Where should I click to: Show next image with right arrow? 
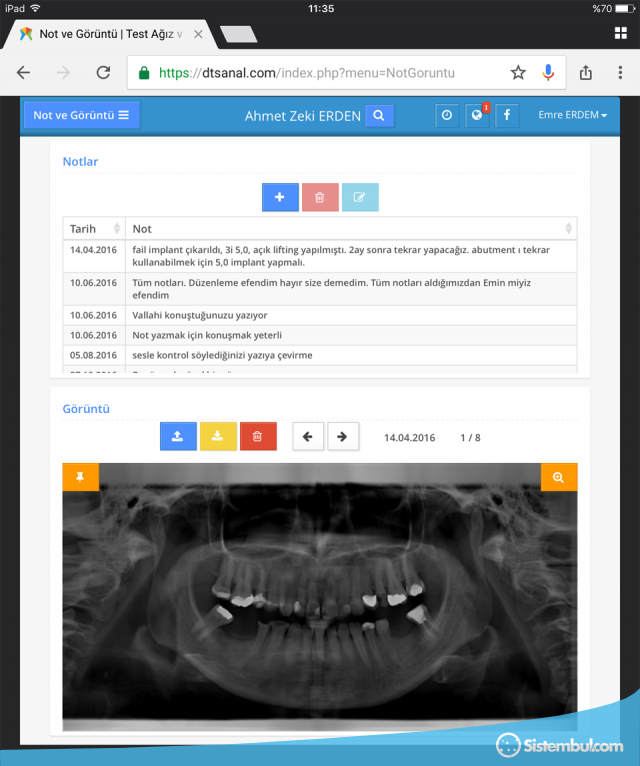click(343, 436)
